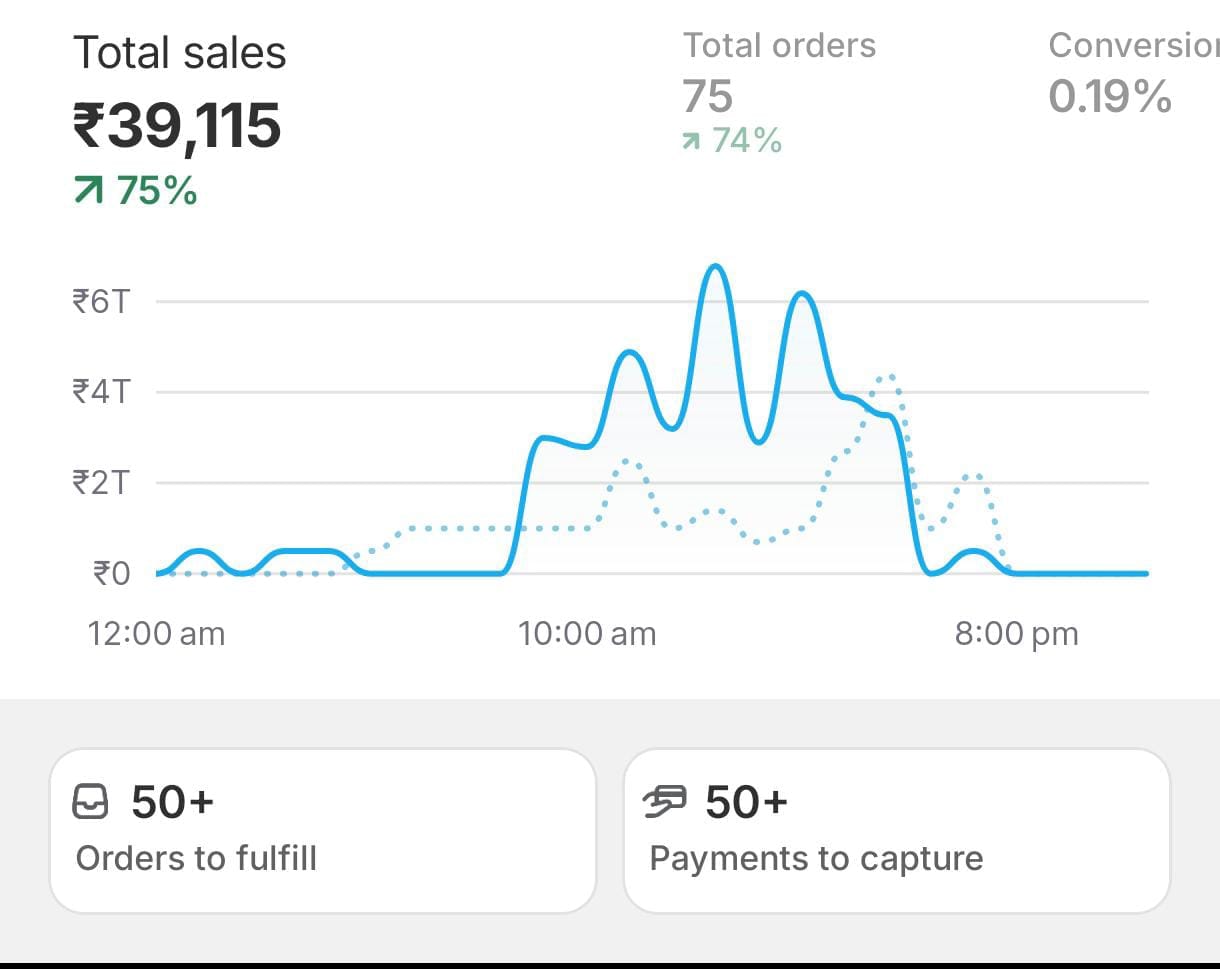The image size is (1220, 969).
Task: Click the 12:00 am axis label
Action: 156,634
